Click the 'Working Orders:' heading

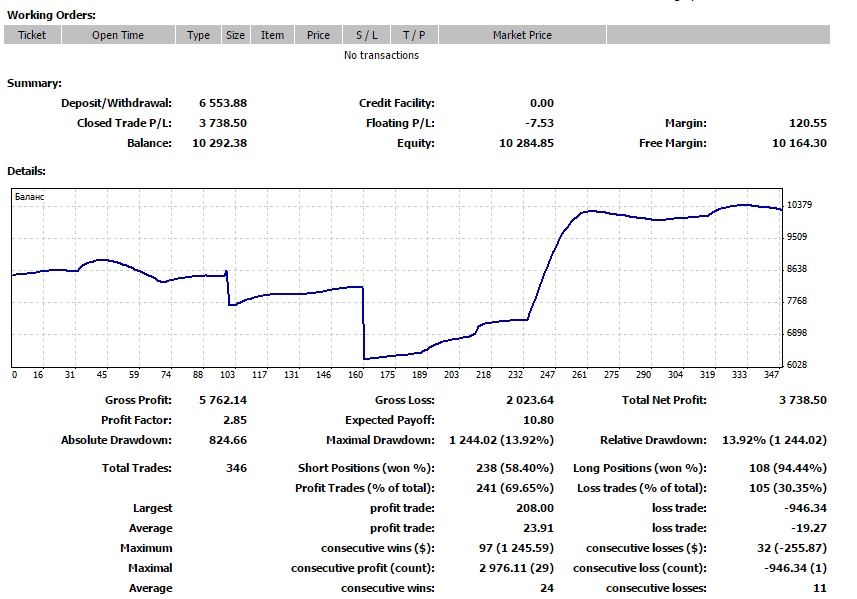51,15
